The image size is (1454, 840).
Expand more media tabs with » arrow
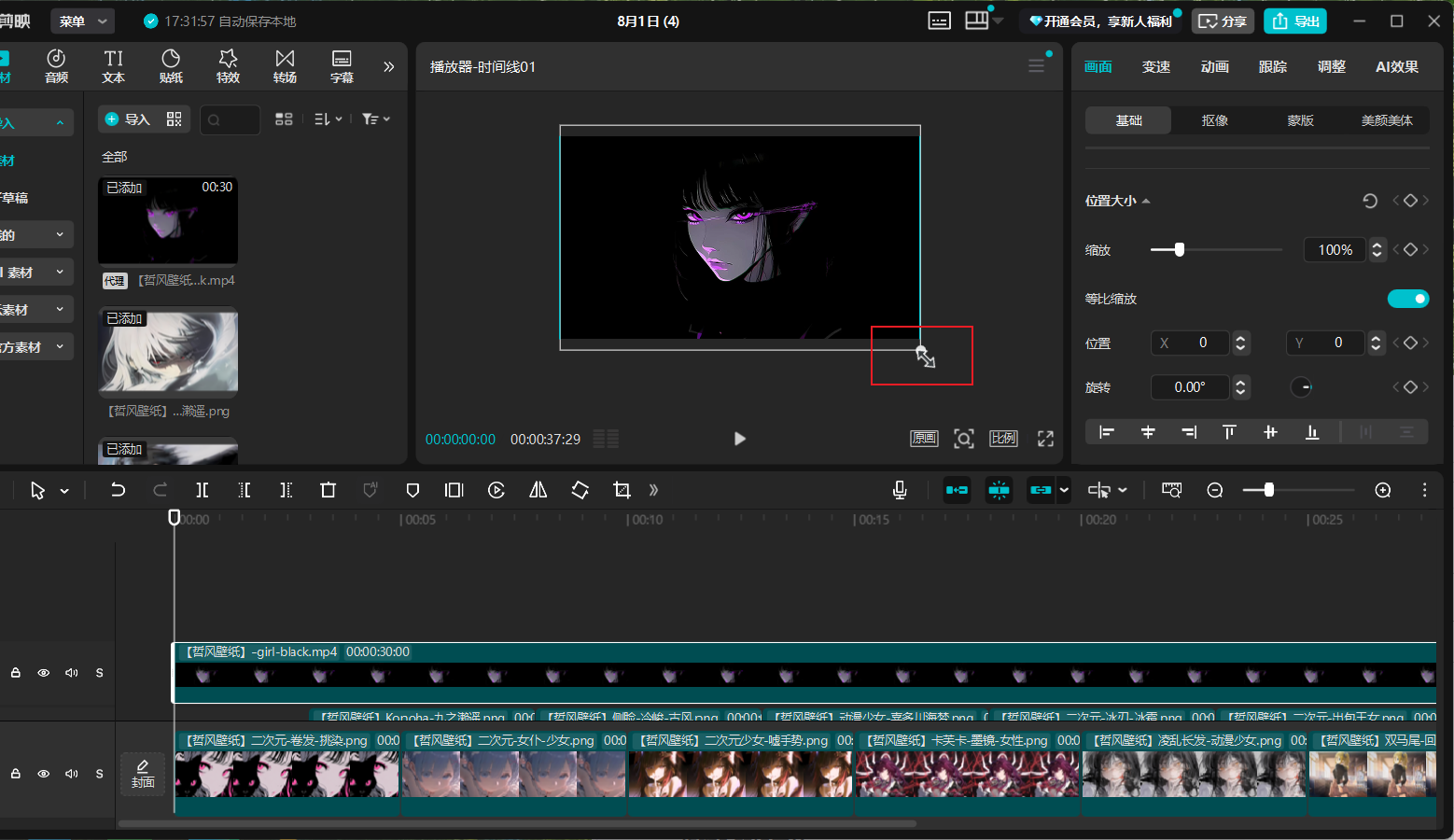[389, 66]
